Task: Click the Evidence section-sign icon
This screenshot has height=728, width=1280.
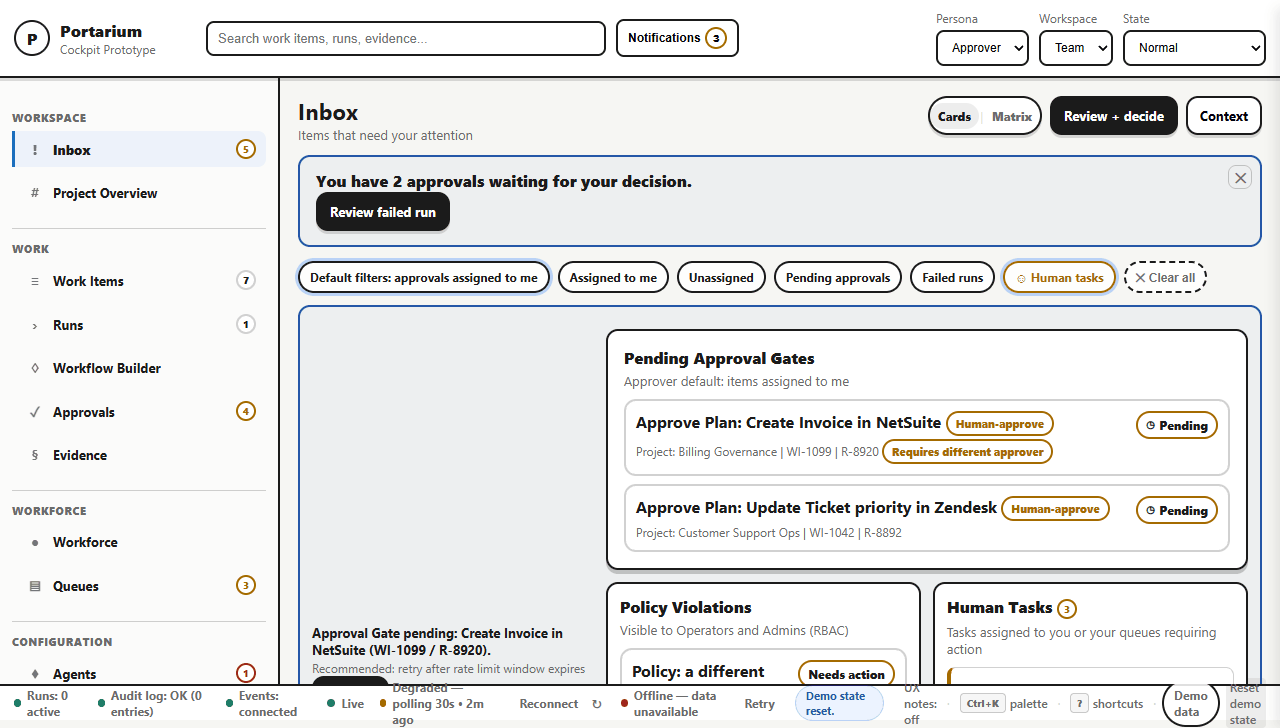Action: (35, 455)
